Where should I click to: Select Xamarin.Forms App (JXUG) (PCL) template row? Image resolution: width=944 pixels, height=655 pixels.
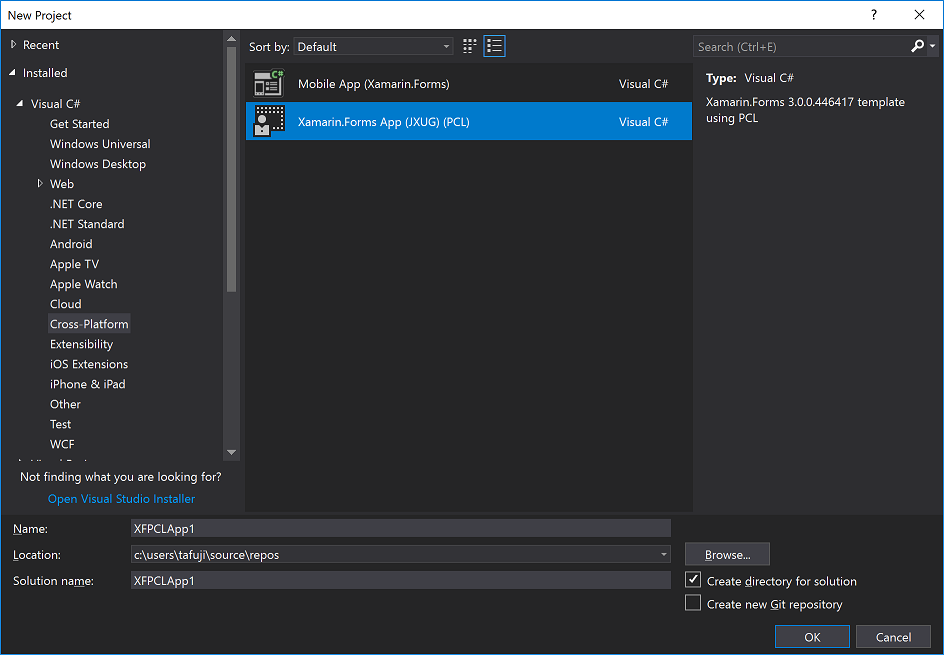click(468, 121)
